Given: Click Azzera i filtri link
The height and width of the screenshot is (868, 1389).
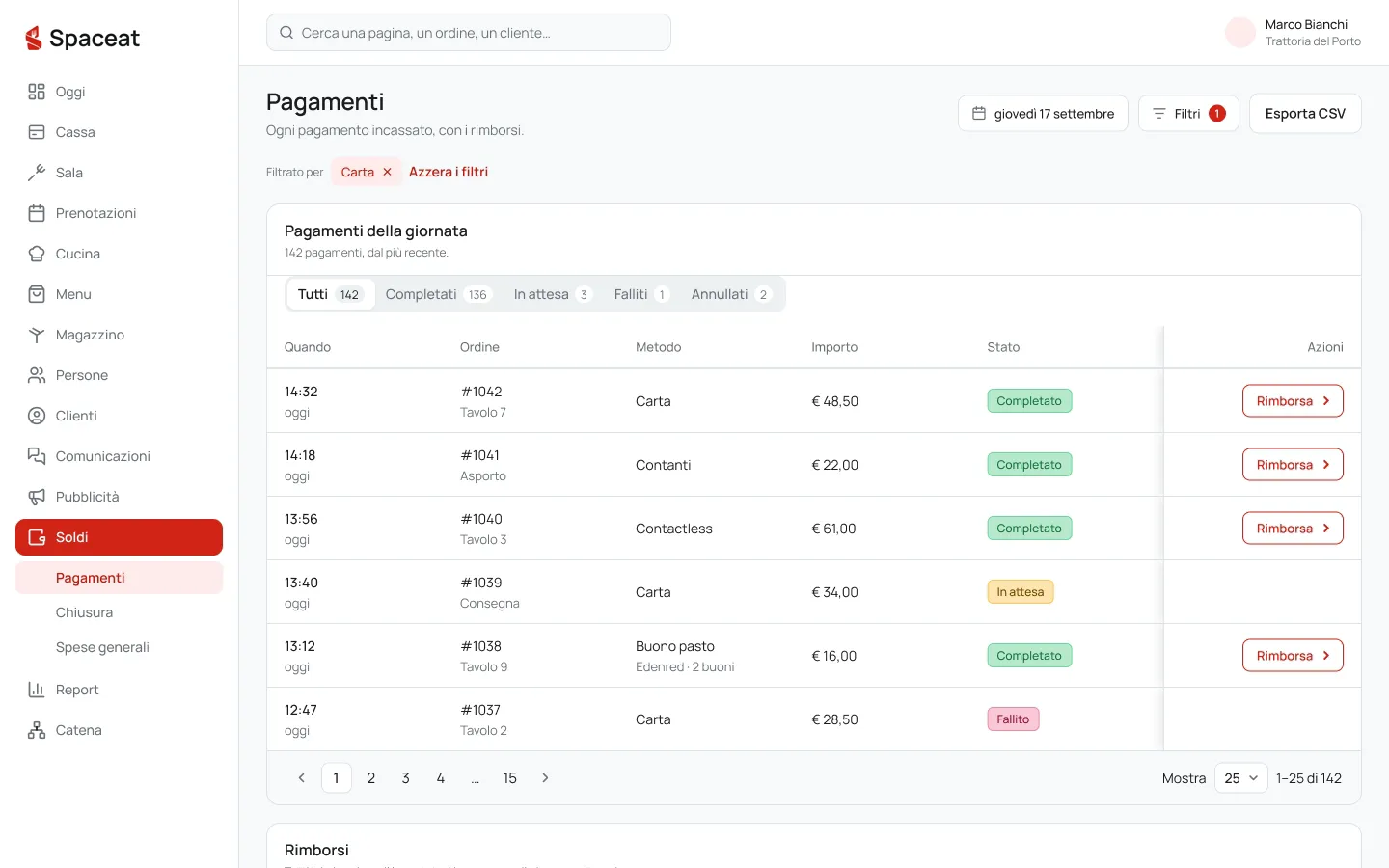Looking at the screenshot, I should click(449, 172).
